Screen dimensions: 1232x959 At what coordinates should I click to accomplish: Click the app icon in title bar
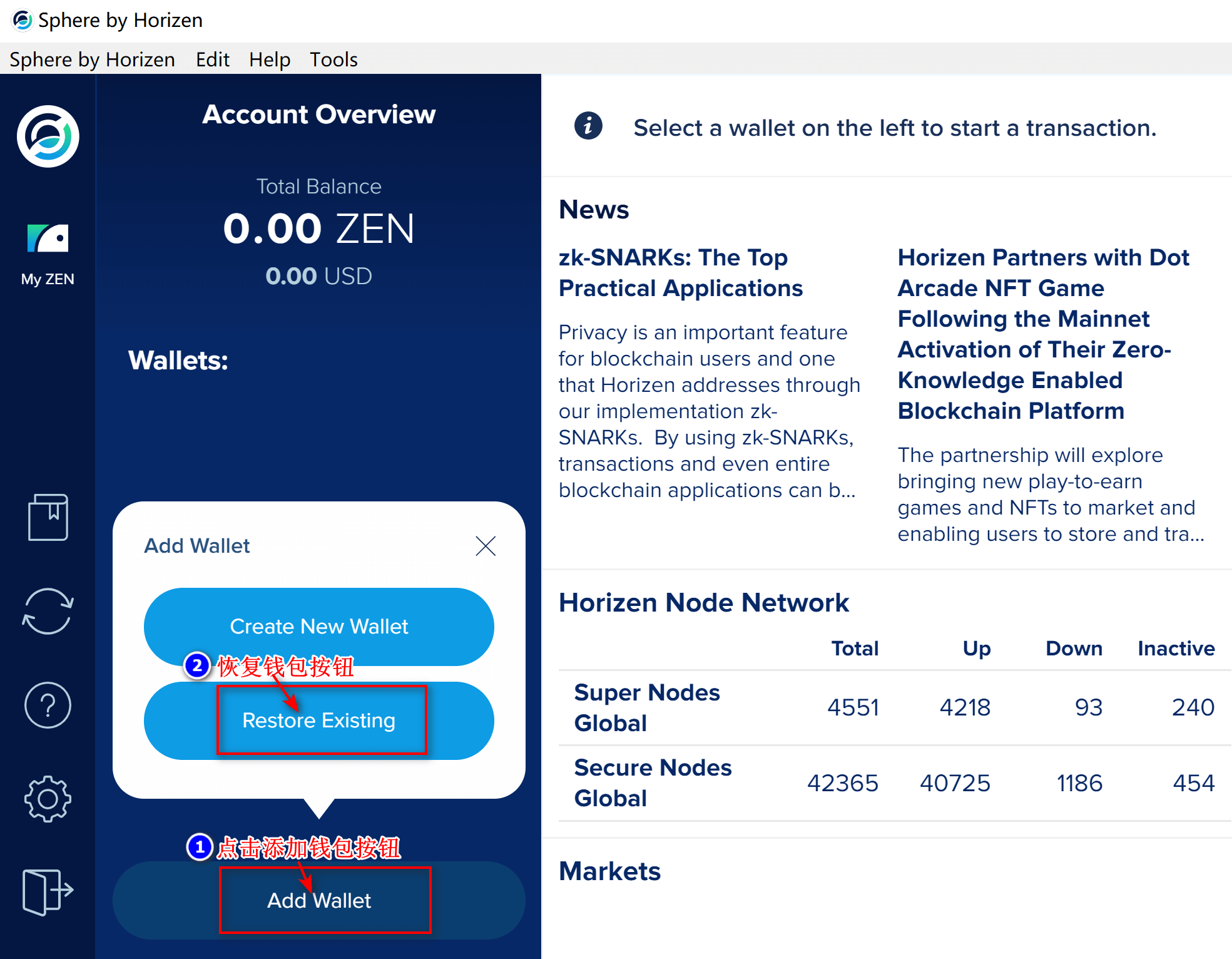tap(23, 20)
